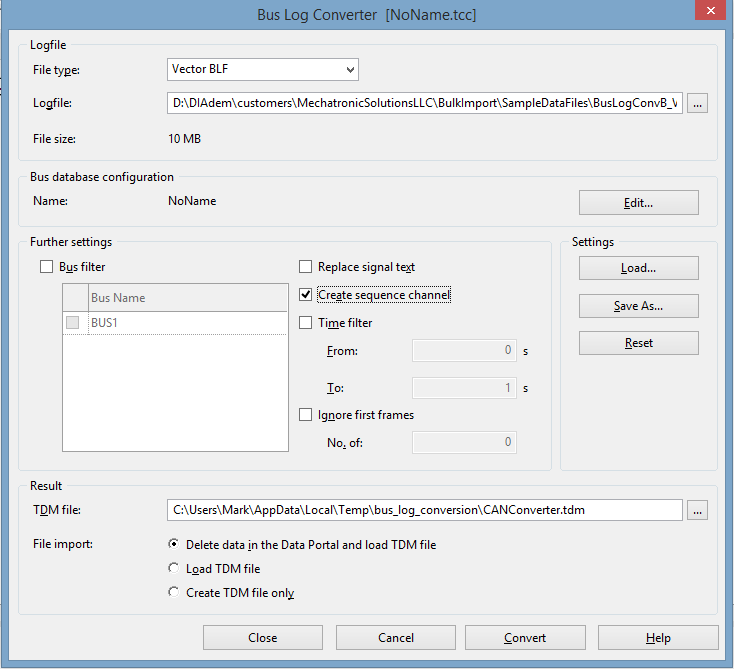Click the Load... settings button

pyautogui.click(x=638, y=268)
